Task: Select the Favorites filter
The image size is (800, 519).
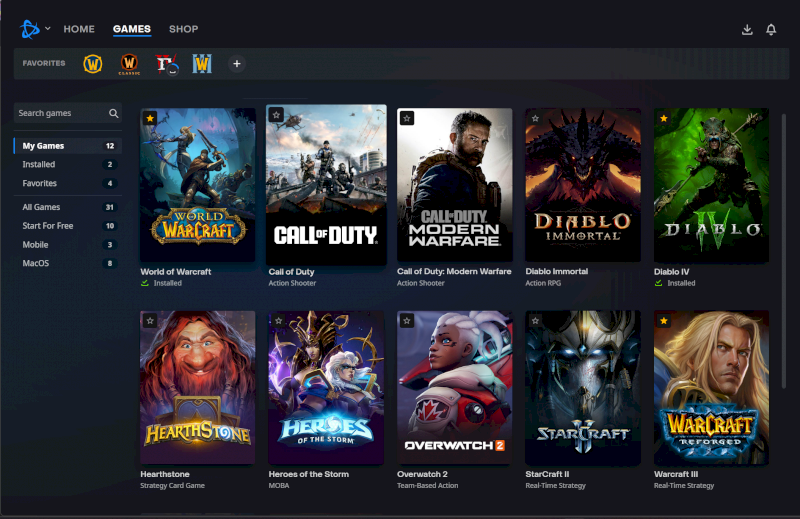Action: pos(68,183)
